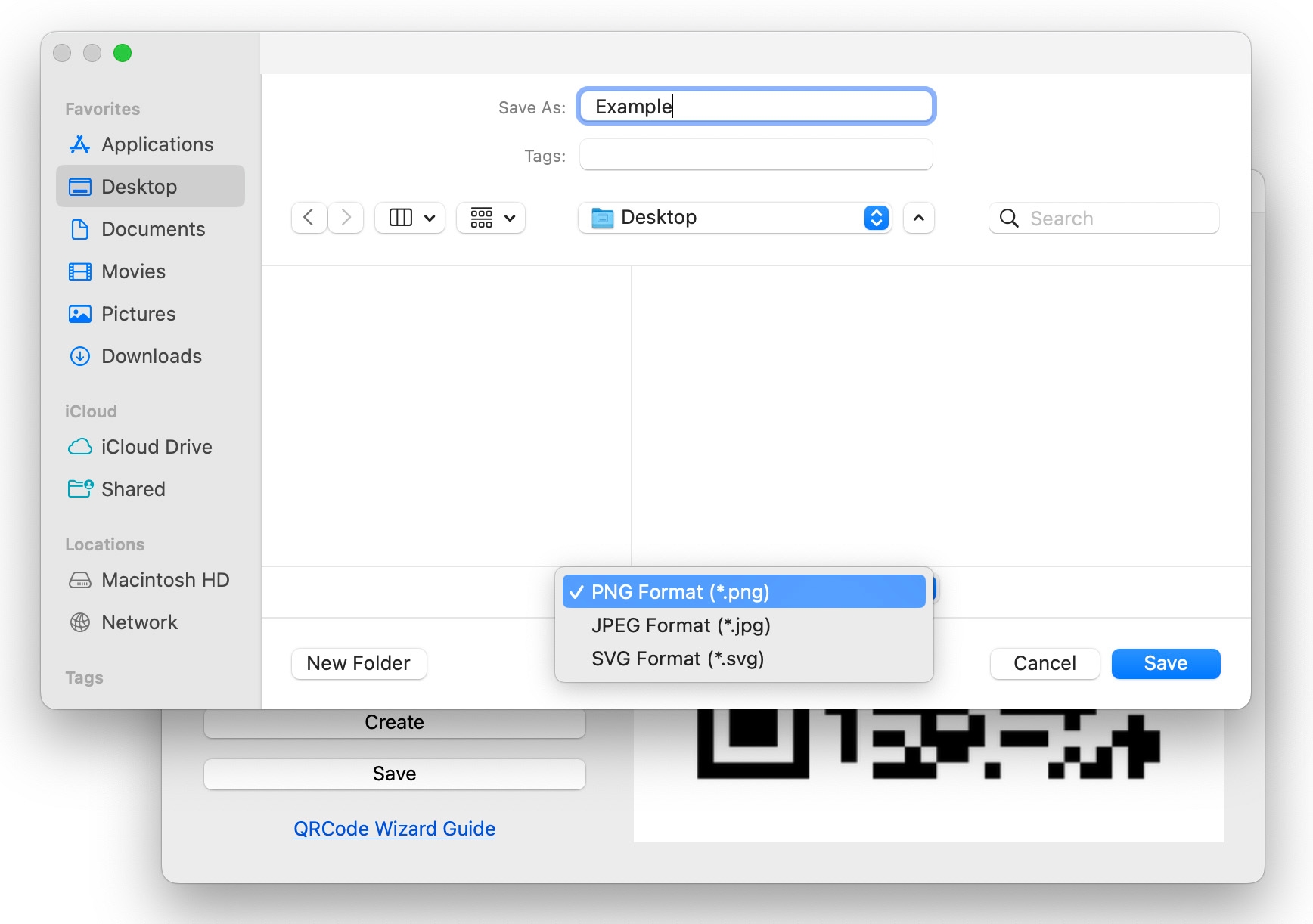Collapse the dialog with the chevron button
The image size is (1313, 924).
click(x=919, y=218)
